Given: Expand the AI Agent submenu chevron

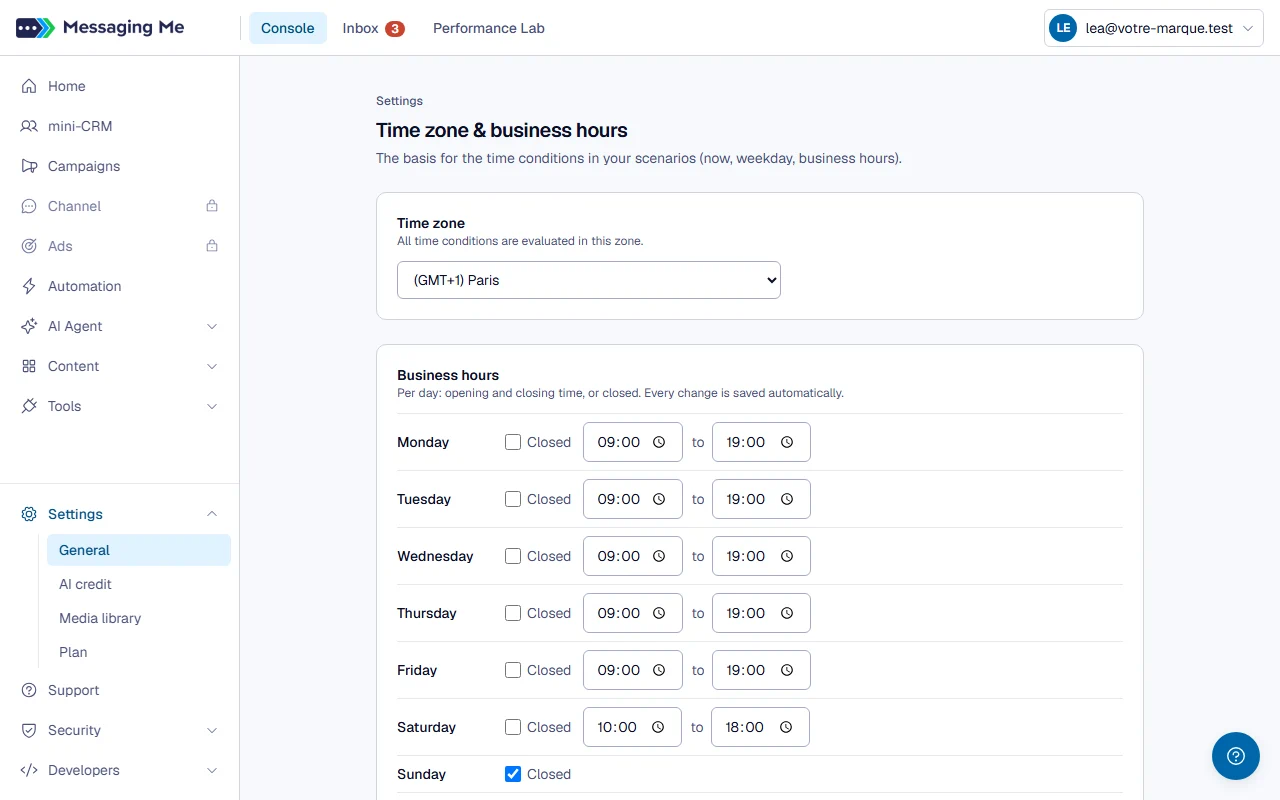Looking at the screenshot, I should (212, 326).
